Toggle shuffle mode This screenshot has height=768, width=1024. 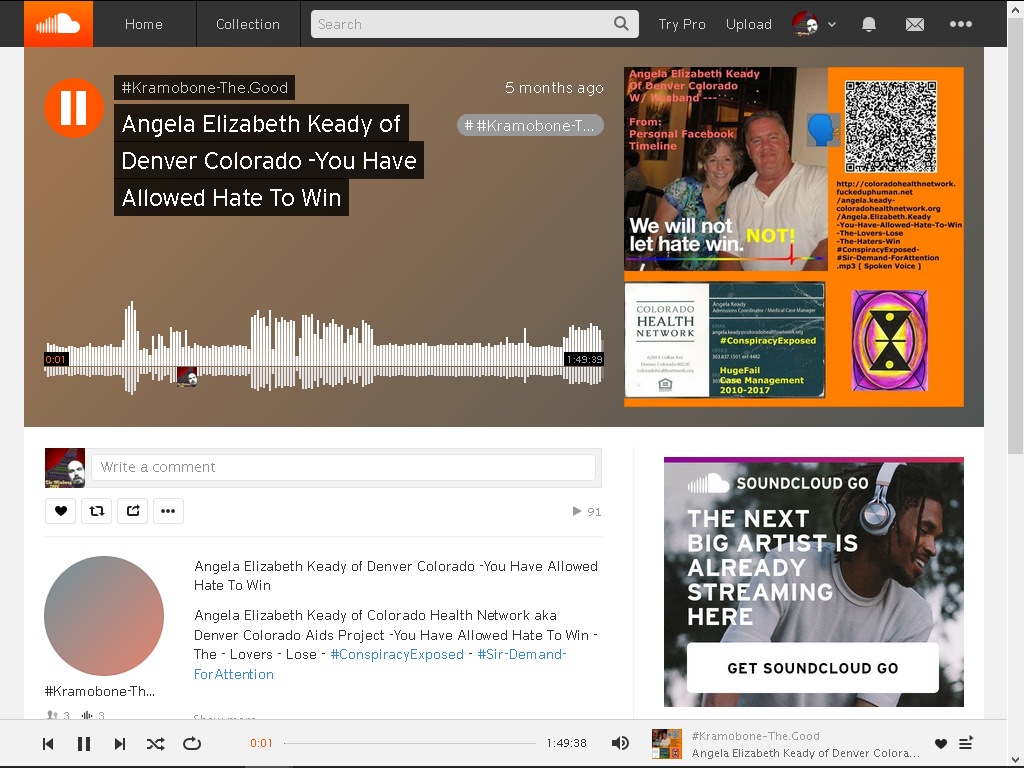(155, 743)
